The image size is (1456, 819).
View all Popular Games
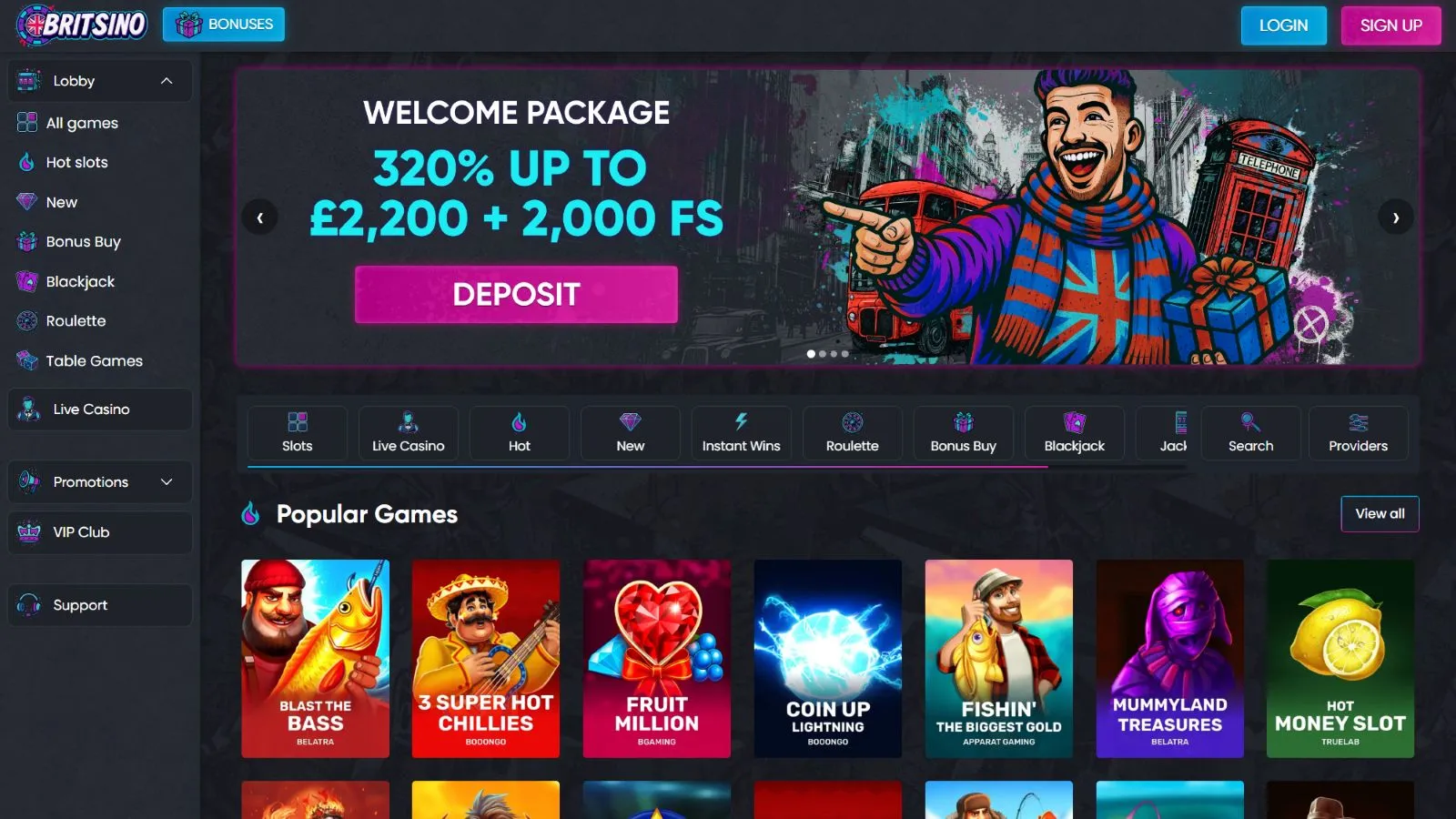(x=1380, y=513)
